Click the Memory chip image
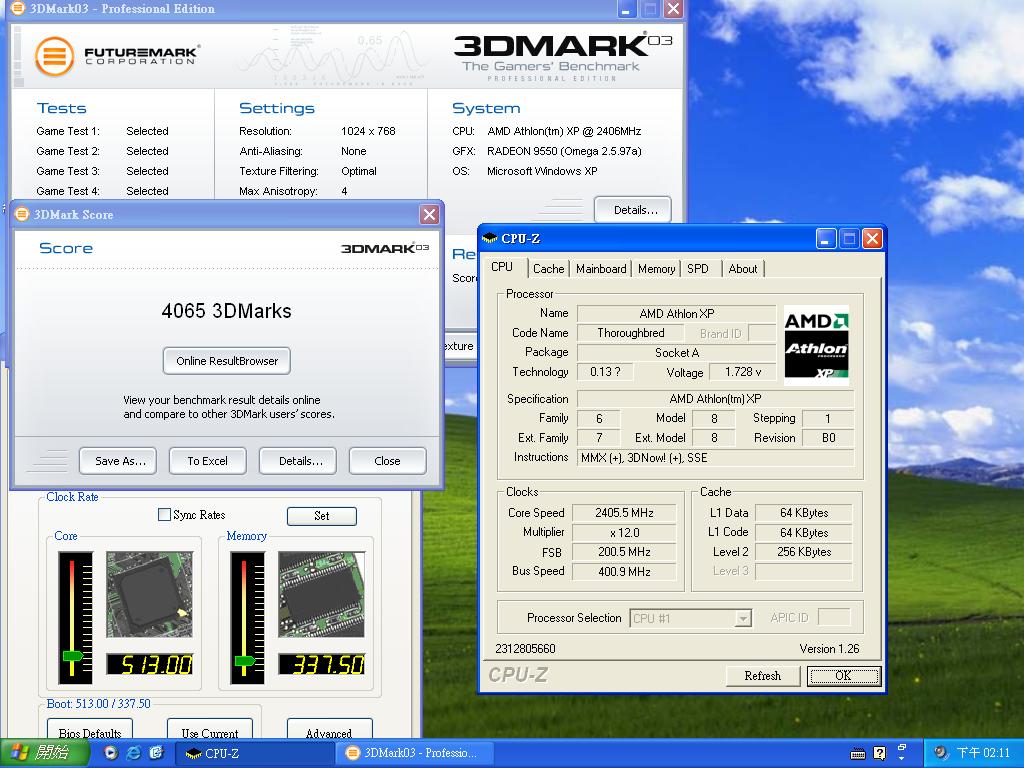 [x=321, y=594]
